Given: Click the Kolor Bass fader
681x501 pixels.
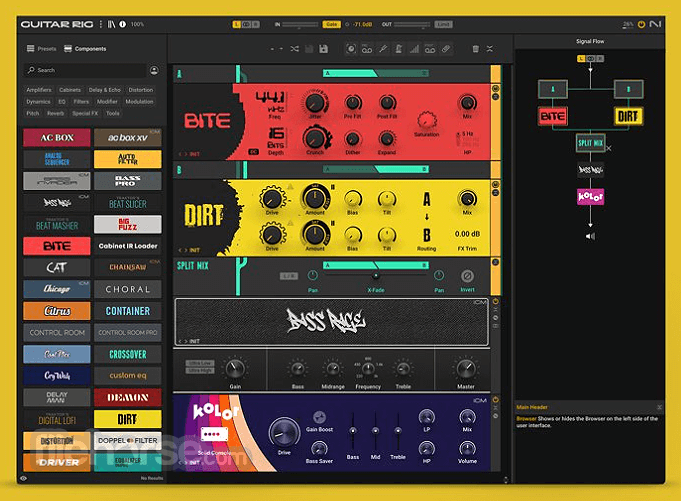Looking at the screenshot, I should click(353, 431).
